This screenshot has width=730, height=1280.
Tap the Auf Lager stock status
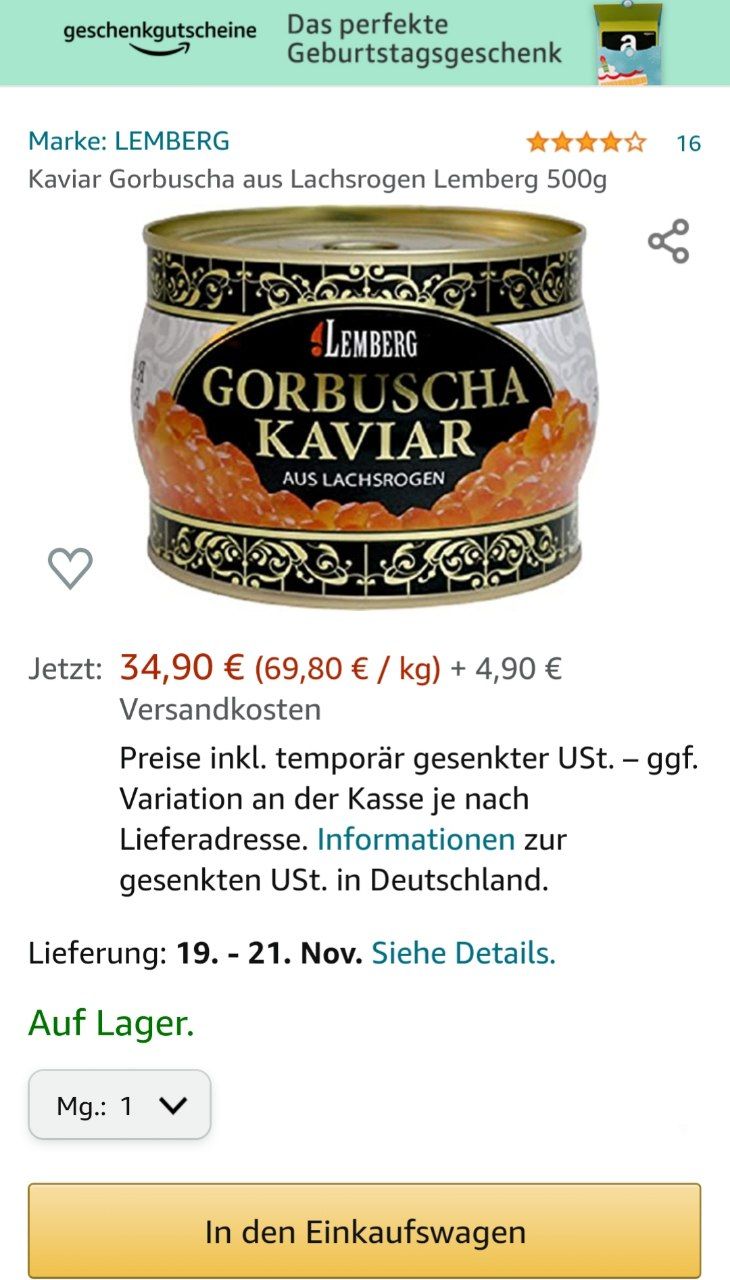click(x=111, y=1023)
